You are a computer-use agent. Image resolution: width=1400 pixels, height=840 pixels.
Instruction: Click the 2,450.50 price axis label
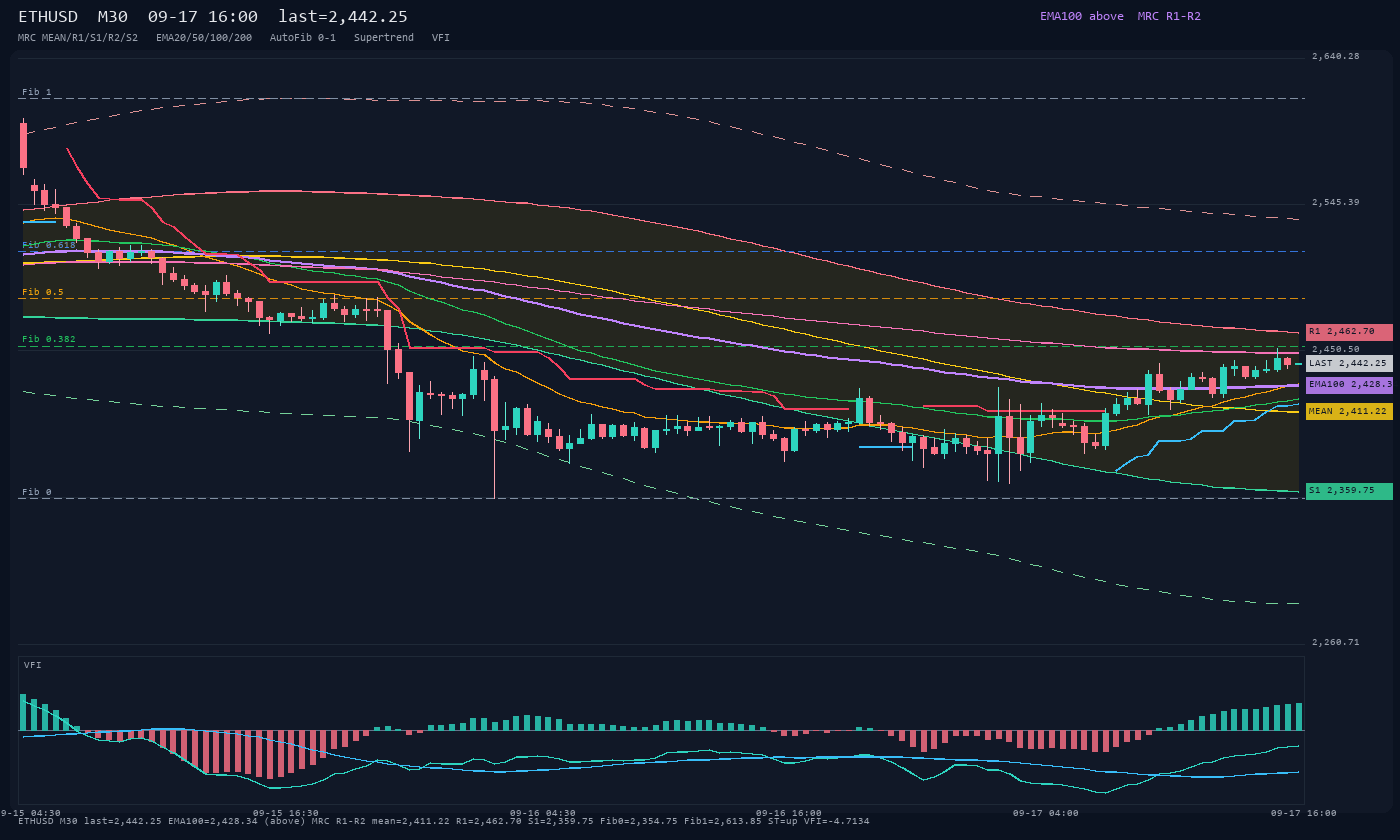tap(1336, 349)
